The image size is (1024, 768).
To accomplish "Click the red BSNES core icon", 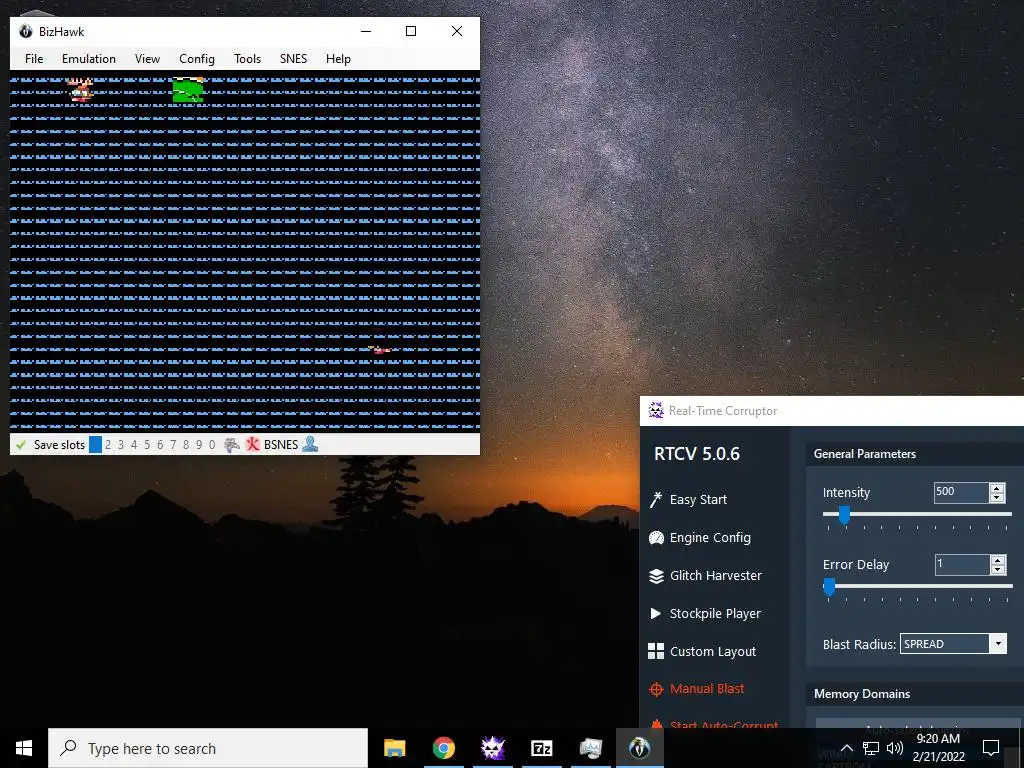I will pos(252,445).
